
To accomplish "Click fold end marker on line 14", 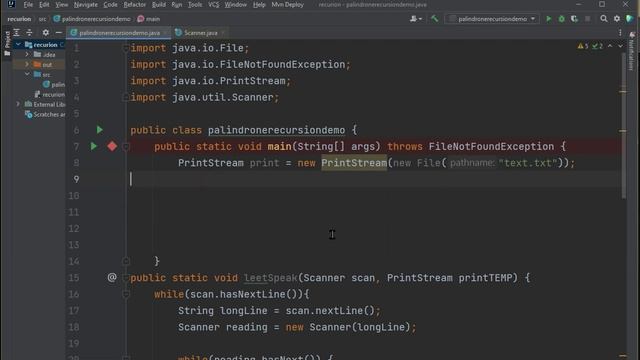I will 126,261.
